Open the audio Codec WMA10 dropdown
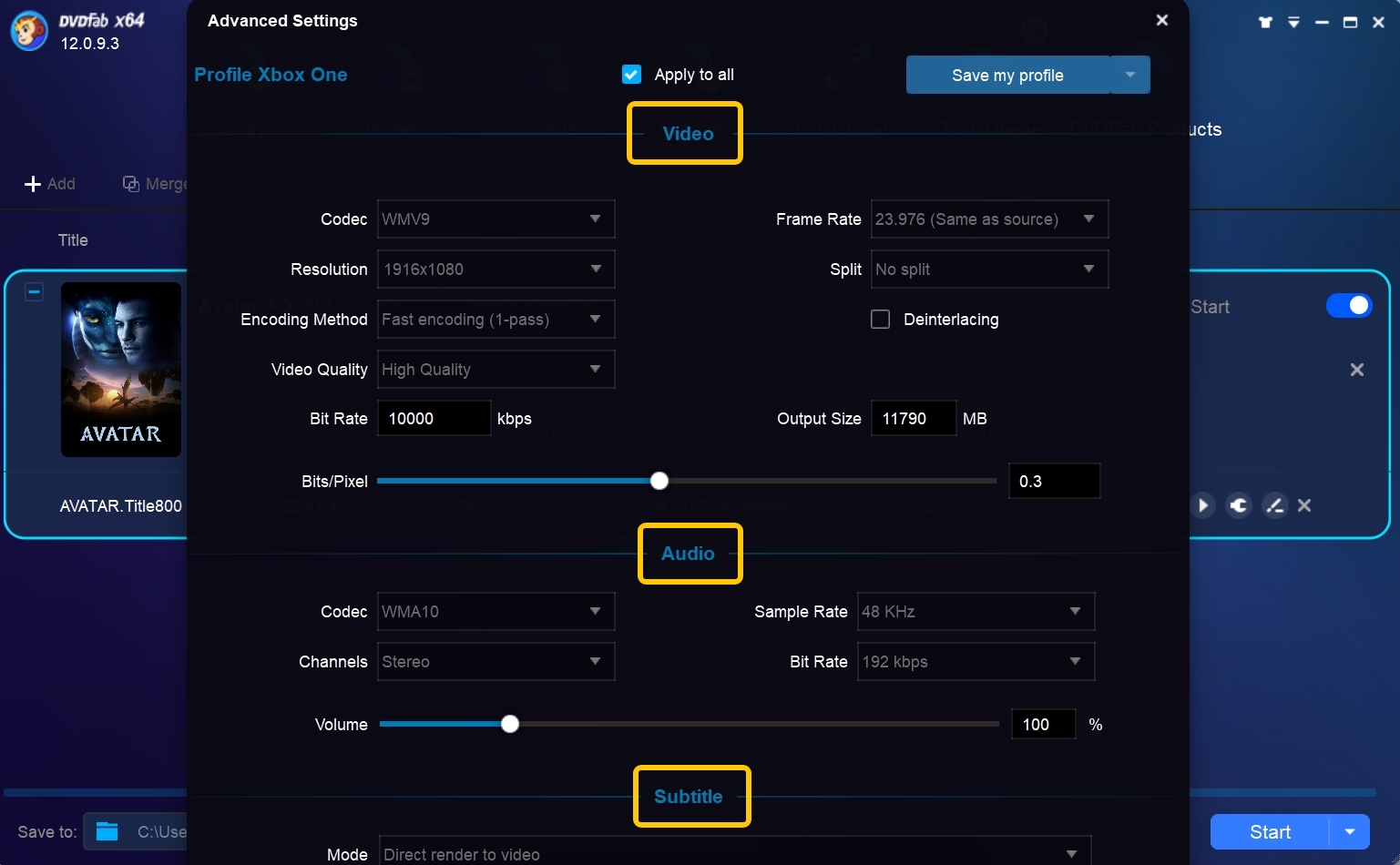Image resolution: width=1400 pixels, height=865 pixels. pyautogui.click(x=496, y=612)
